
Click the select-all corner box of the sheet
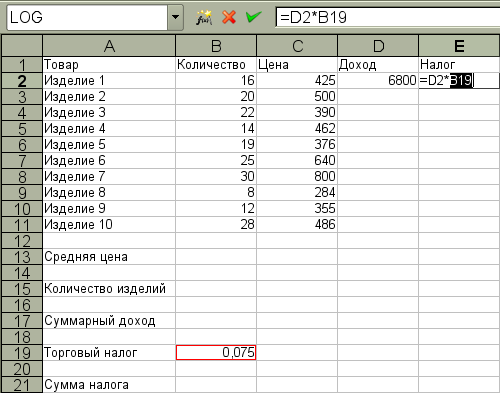22,46
